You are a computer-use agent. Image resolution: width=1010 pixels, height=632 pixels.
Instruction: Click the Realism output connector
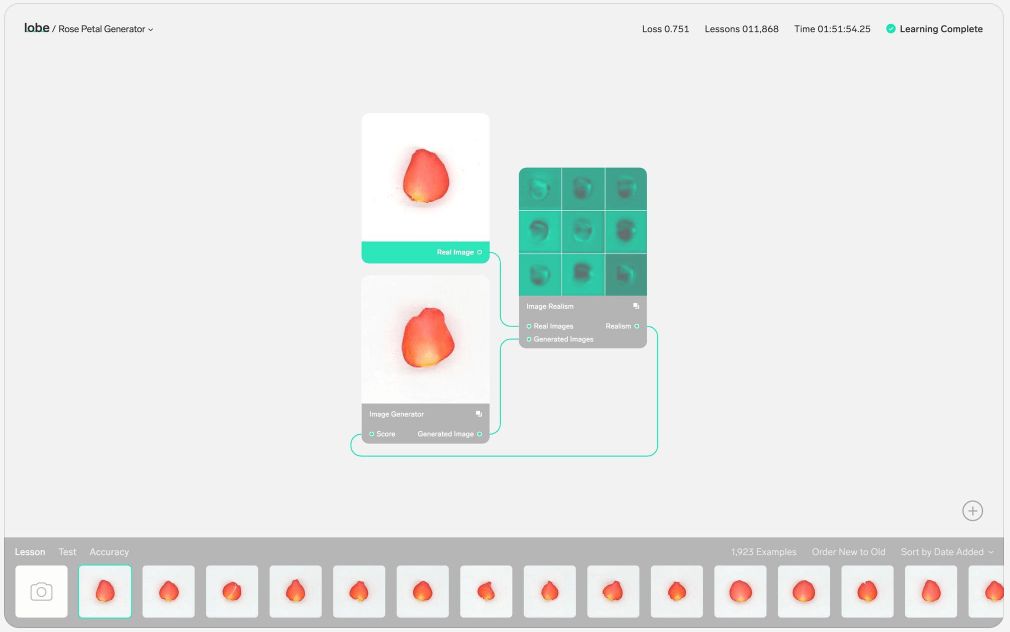(x=636, y=326)
